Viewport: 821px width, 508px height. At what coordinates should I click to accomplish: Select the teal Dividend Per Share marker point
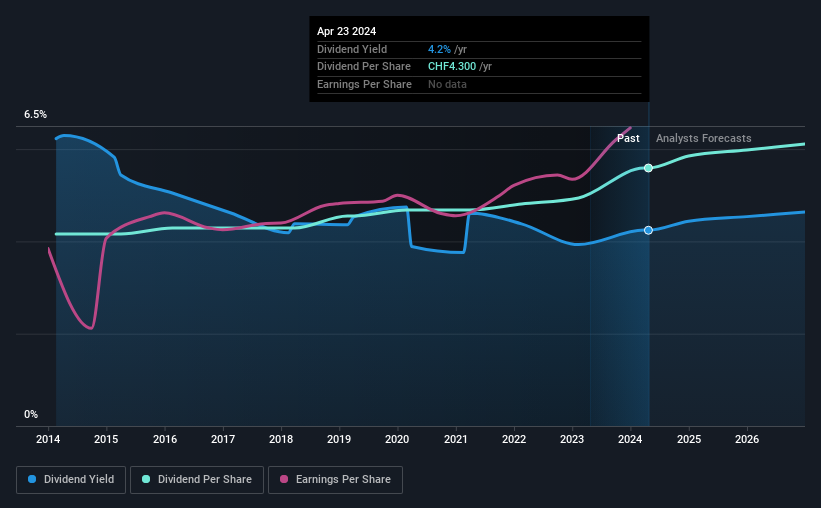(648, 168)
